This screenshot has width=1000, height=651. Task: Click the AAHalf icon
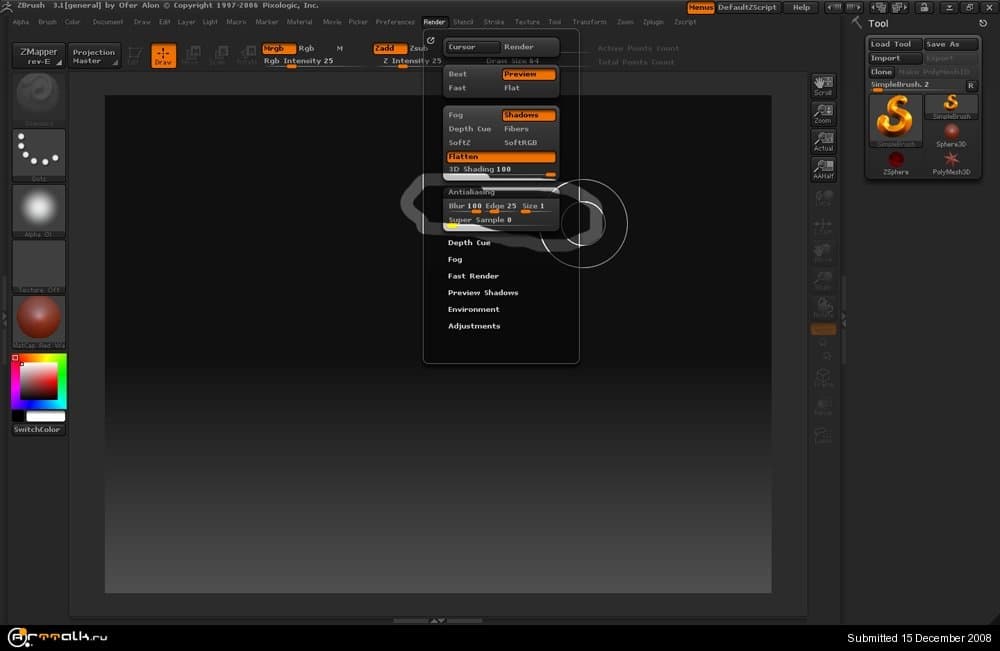coord(823,169)
